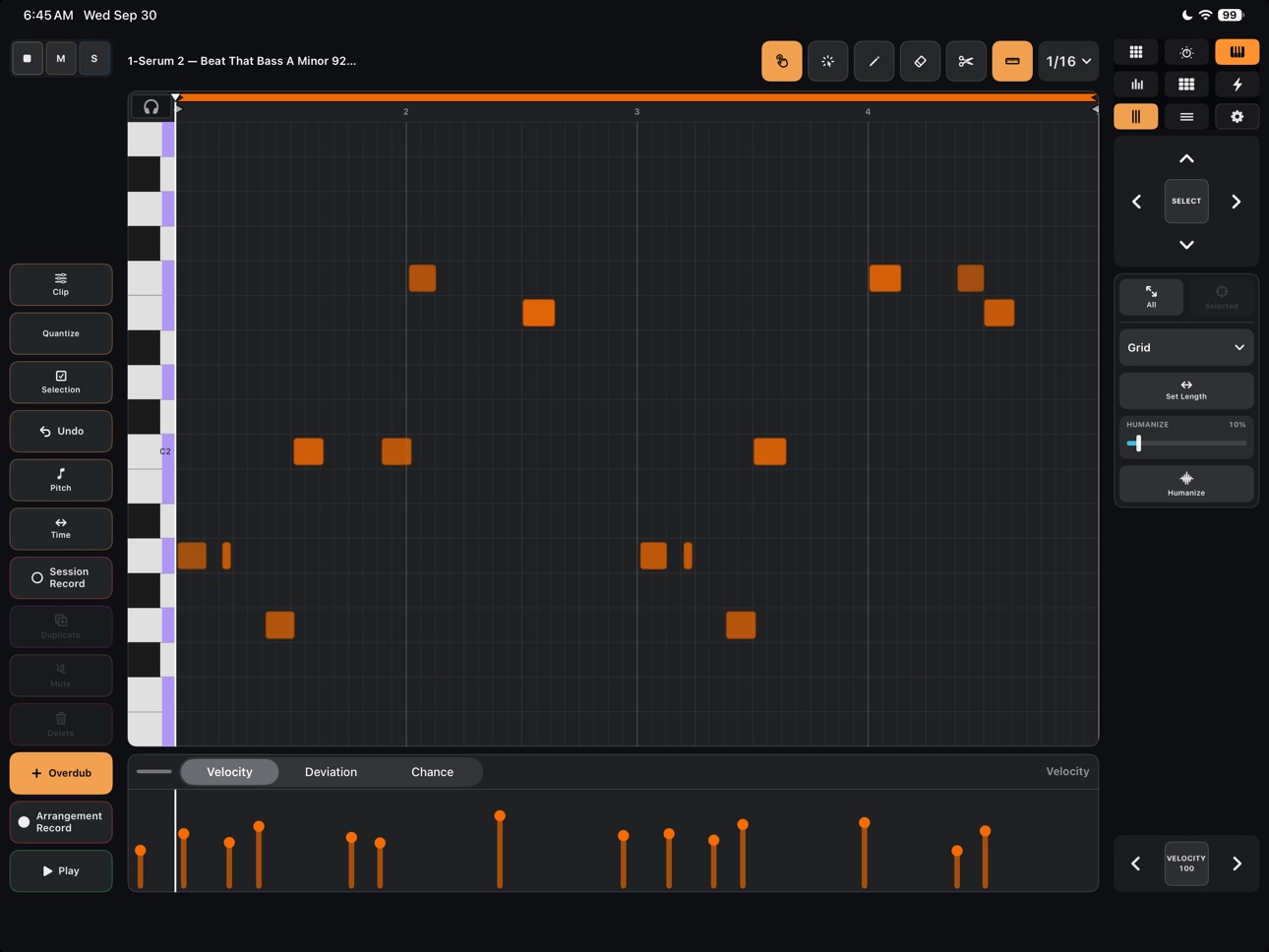The width and height of the screenshot is (1269, 952).
Task: Switch to the Chance tab
Action: coord(432,772)
